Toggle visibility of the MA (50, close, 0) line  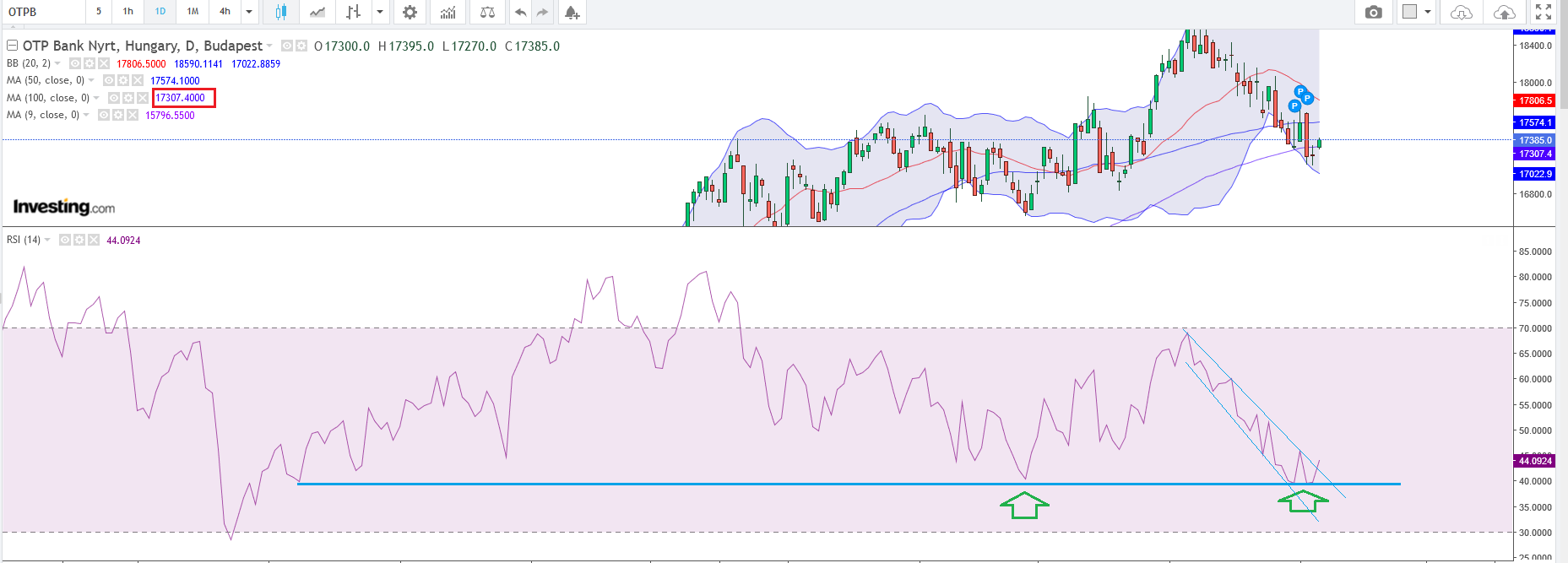tap(109, 80)
